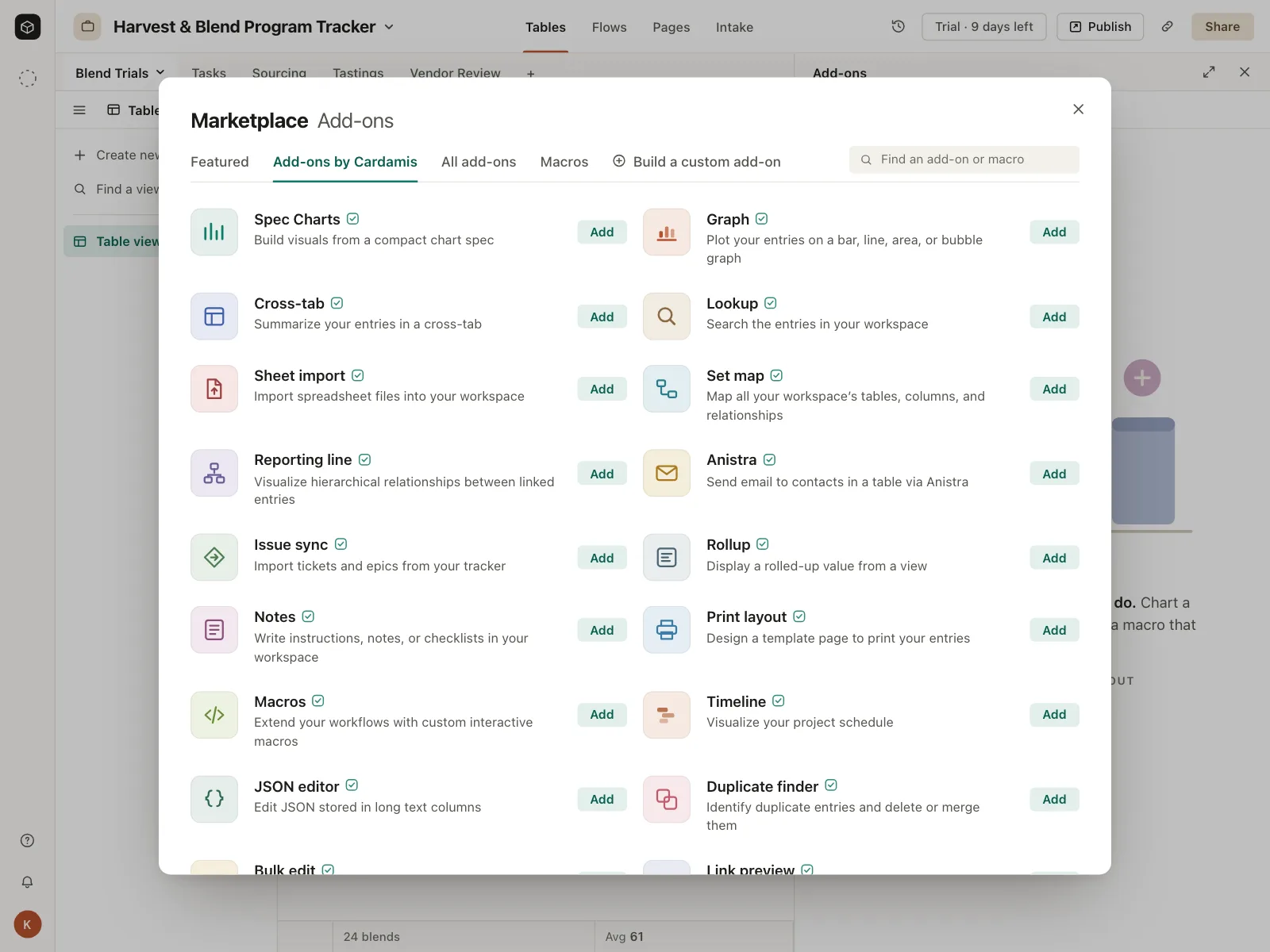The image size is (1270, 952).
Task: Add the Lookup add-on
Action: [1055, 317]
